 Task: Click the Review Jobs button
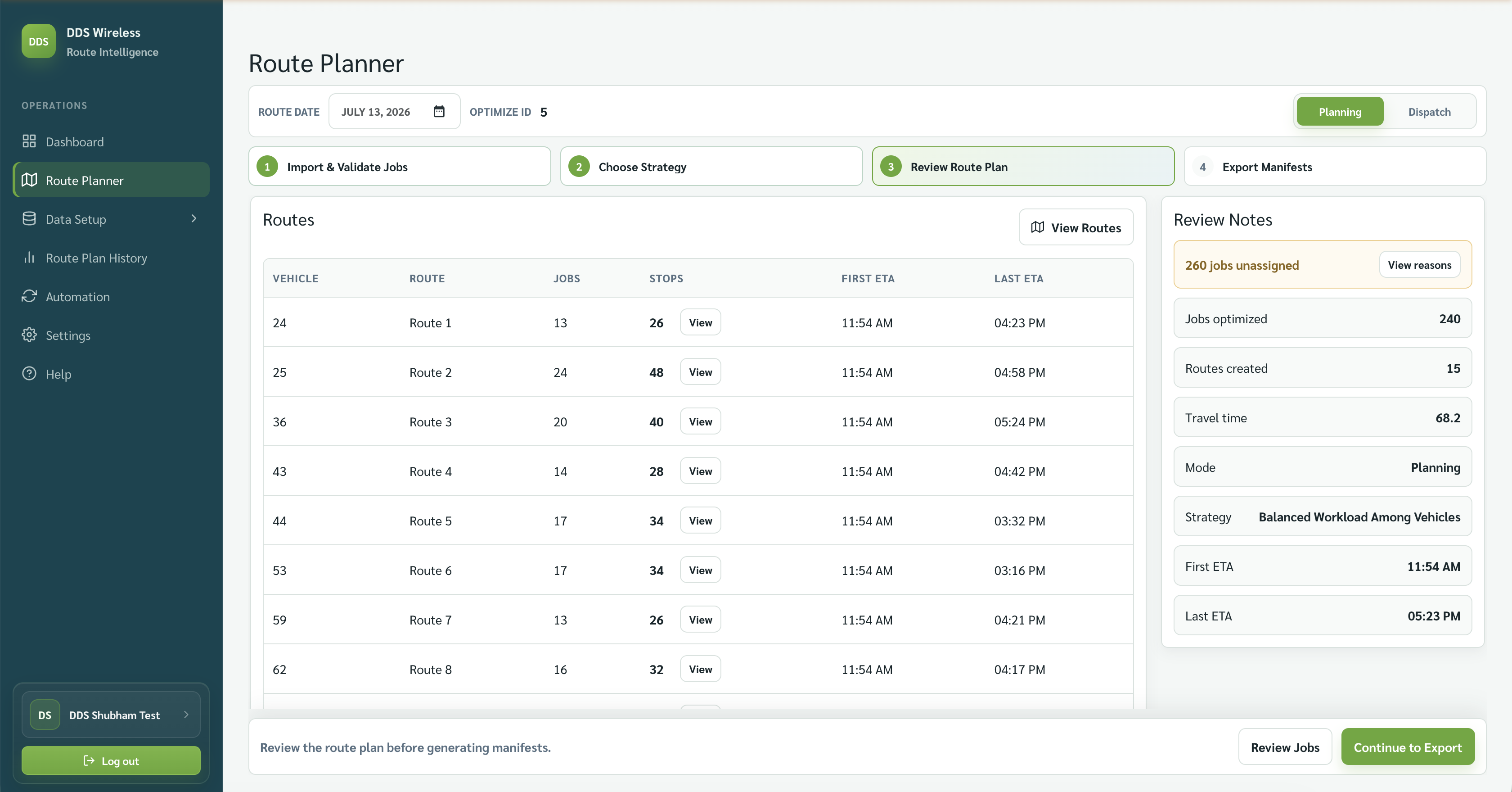point(1285,747)
